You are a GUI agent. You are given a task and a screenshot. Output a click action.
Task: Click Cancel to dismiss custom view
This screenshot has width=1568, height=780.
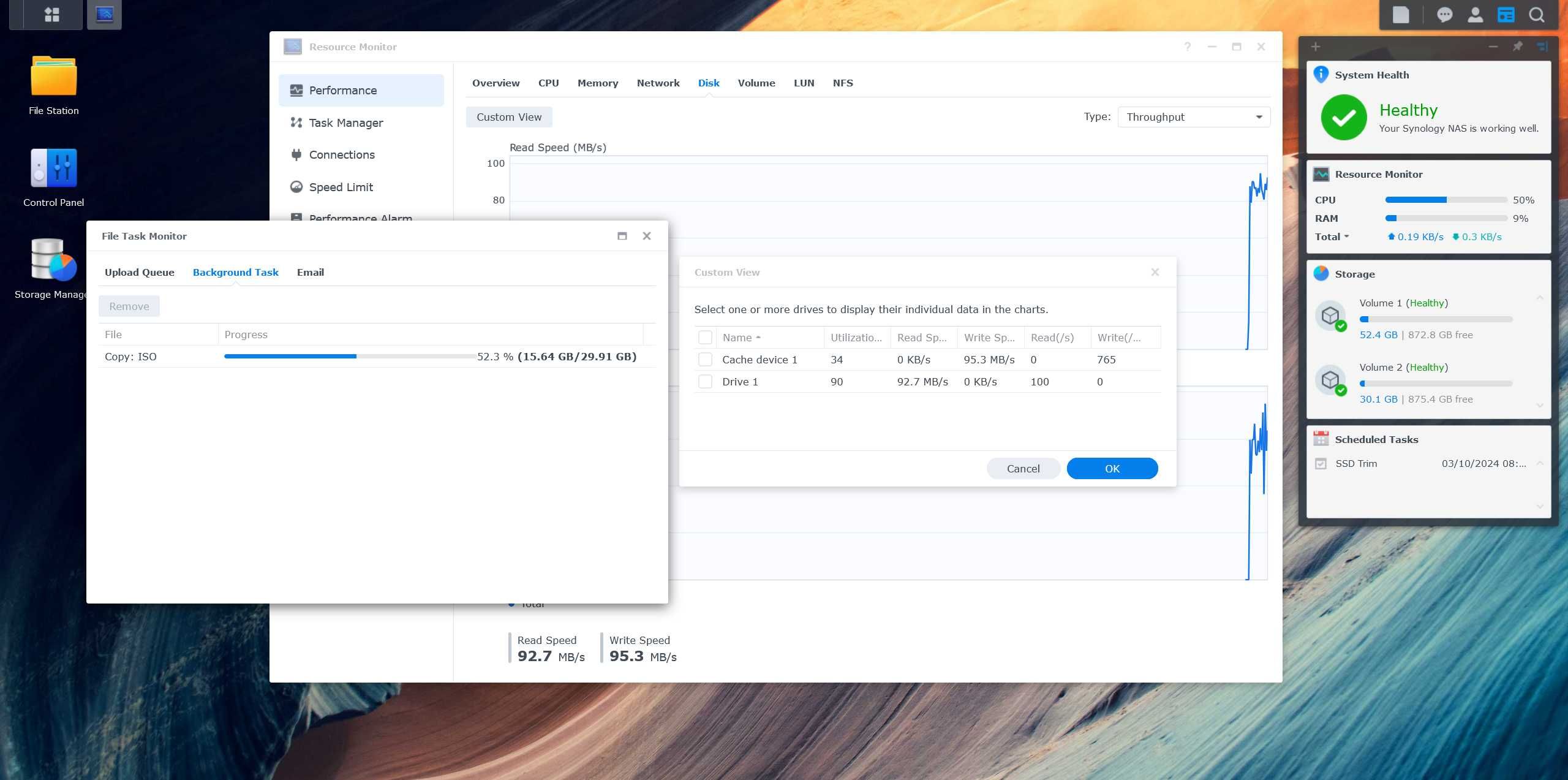click(1023, 468)
